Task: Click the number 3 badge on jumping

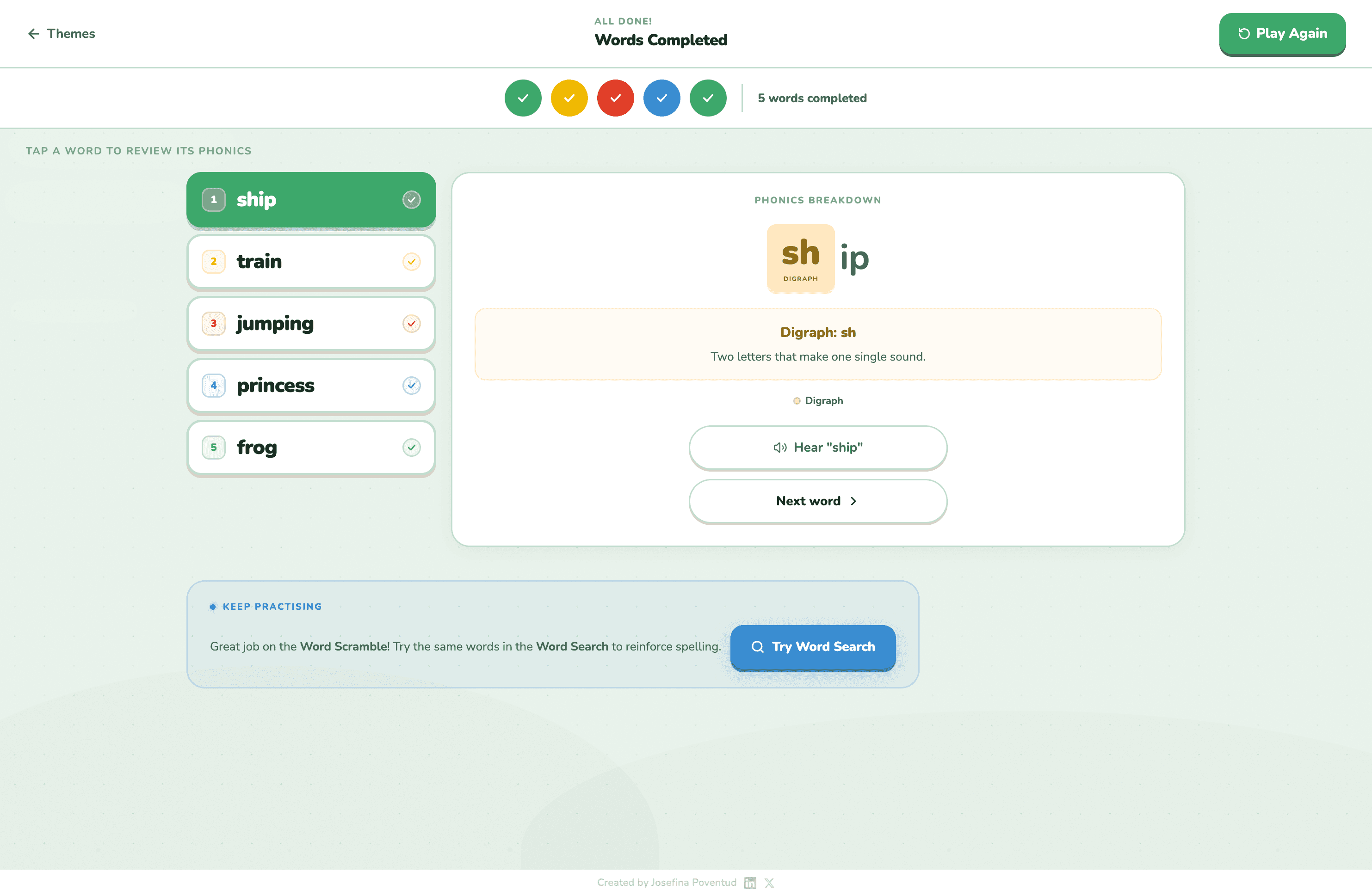Action: pyautogui.click(x=213, y=324)
